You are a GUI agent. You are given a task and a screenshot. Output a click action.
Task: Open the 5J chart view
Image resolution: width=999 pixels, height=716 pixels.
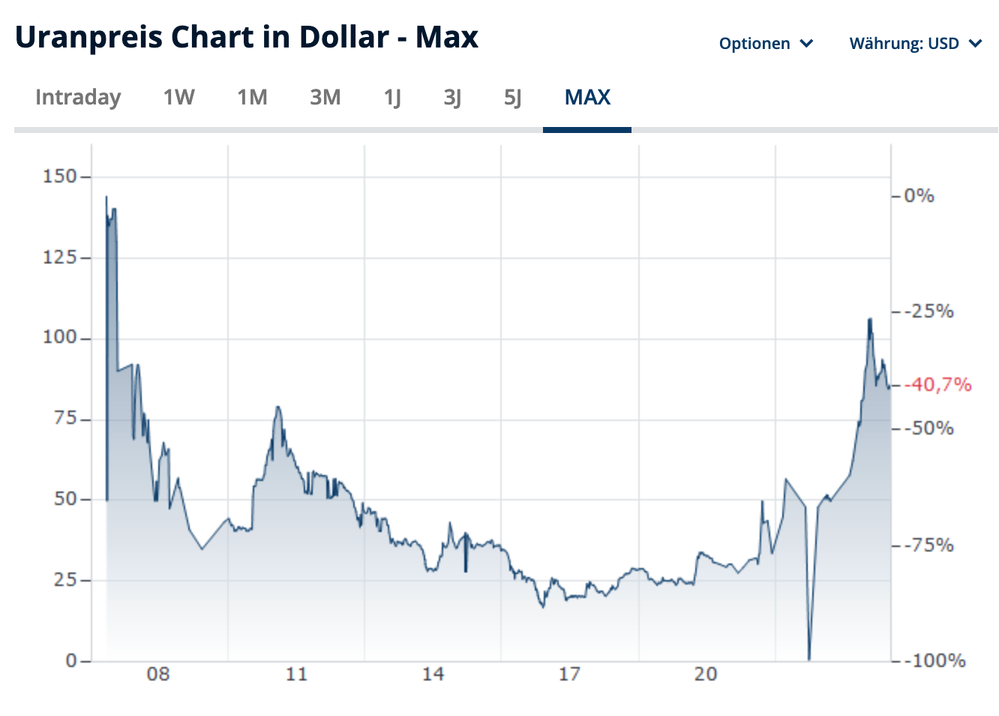(513, 98)
